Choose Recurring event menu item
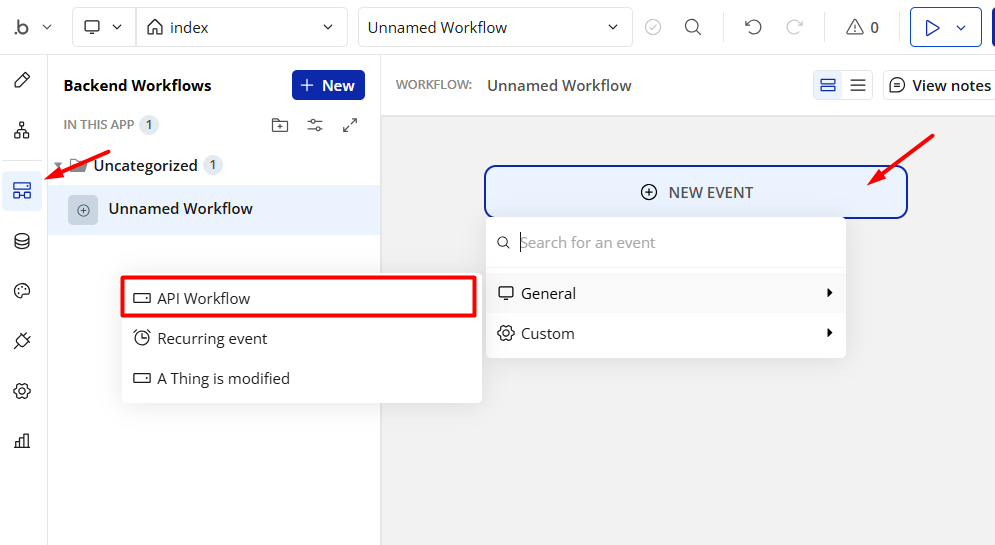Image resolution: width=995 pixels, height=545 pixels. pyautogui.click(x=212, y=338)
